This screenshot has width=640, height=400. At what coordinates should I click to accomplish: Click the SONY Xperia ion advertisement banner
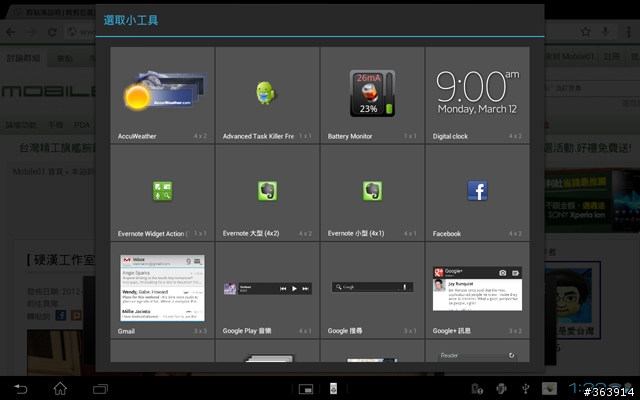(x=592, y=201)
